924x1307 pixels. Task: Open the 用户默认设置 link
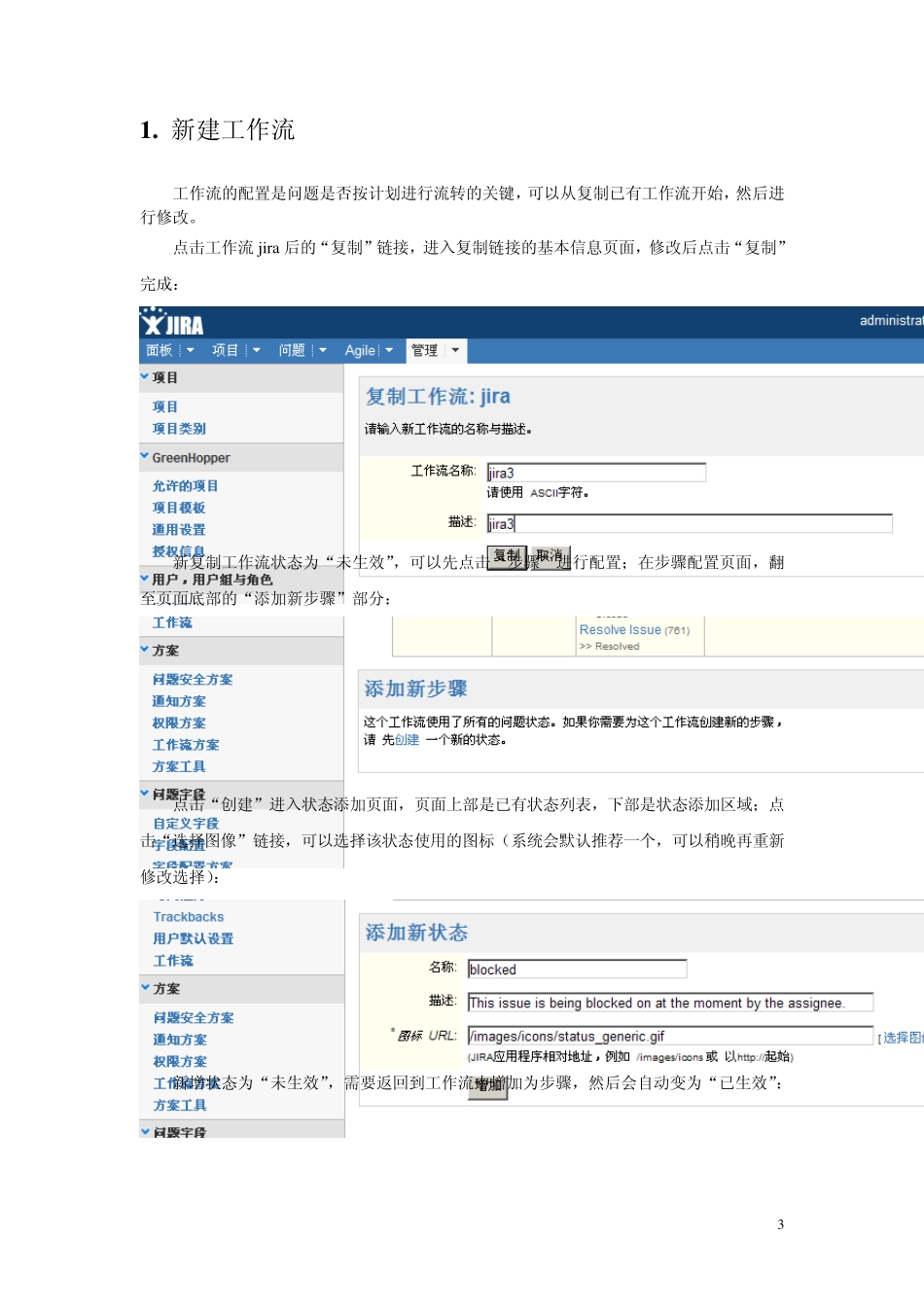[194, 938]
